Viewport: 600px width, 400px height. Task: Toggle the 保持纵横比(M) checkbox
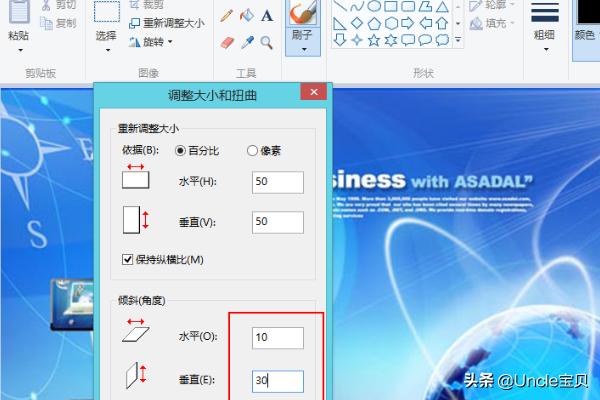[127, 260]
